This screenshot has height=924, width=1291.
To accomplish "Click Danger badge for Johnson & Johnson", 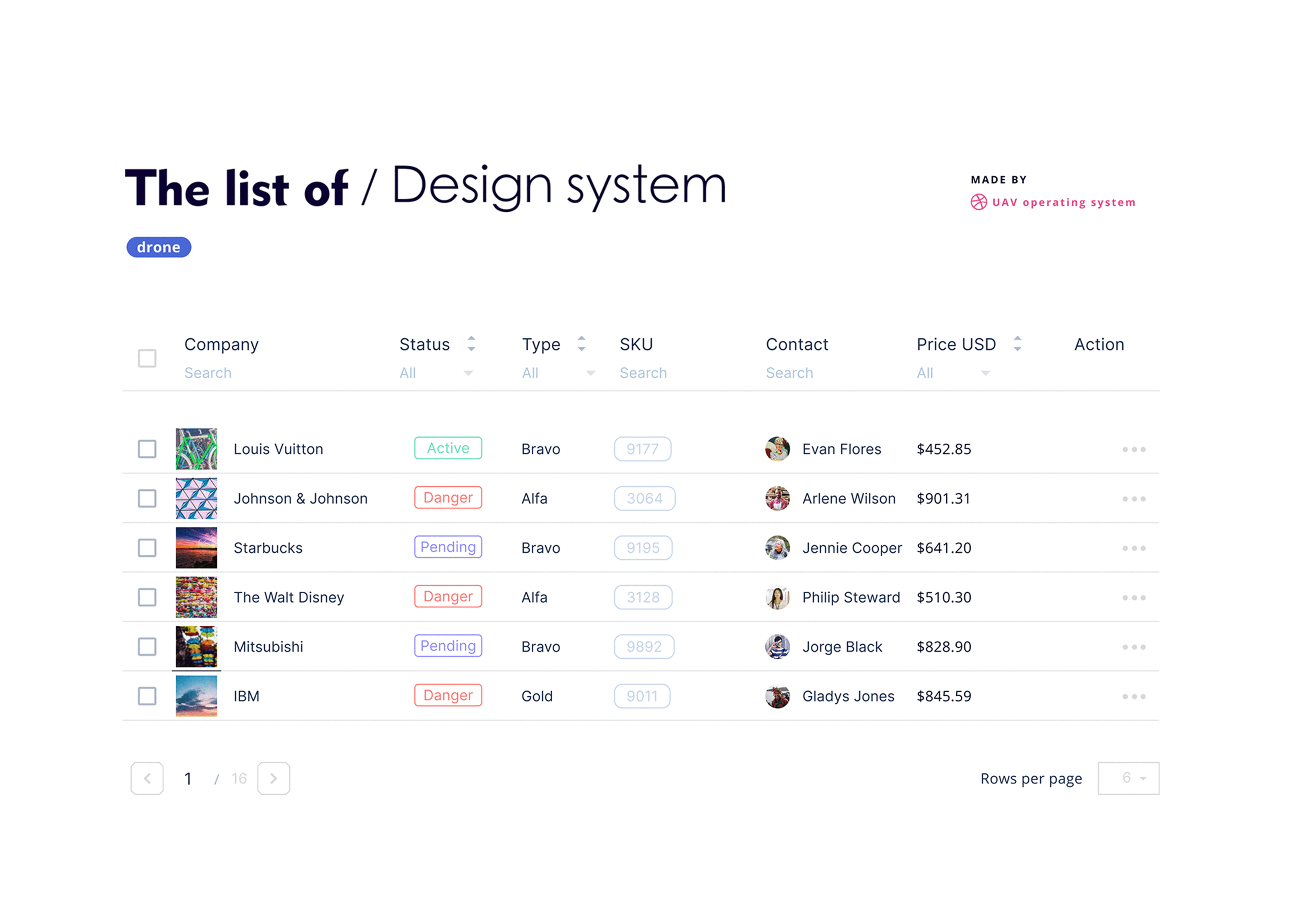I will (x=448, y=498).
